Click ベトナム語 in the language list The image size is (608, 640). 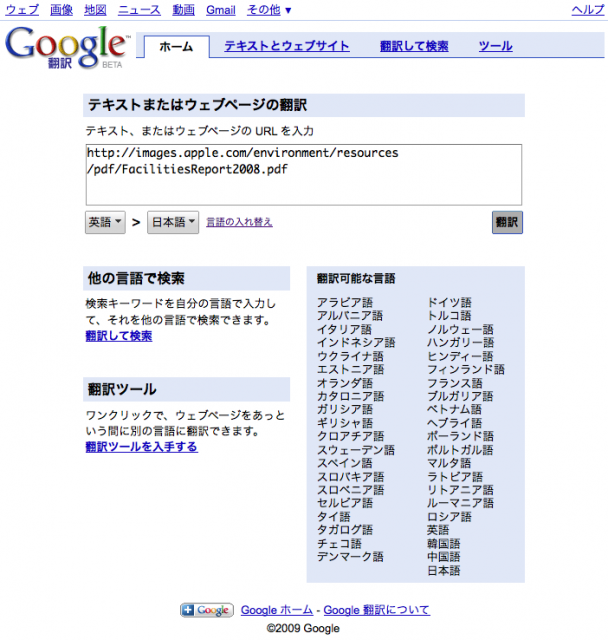pos(455,409)
